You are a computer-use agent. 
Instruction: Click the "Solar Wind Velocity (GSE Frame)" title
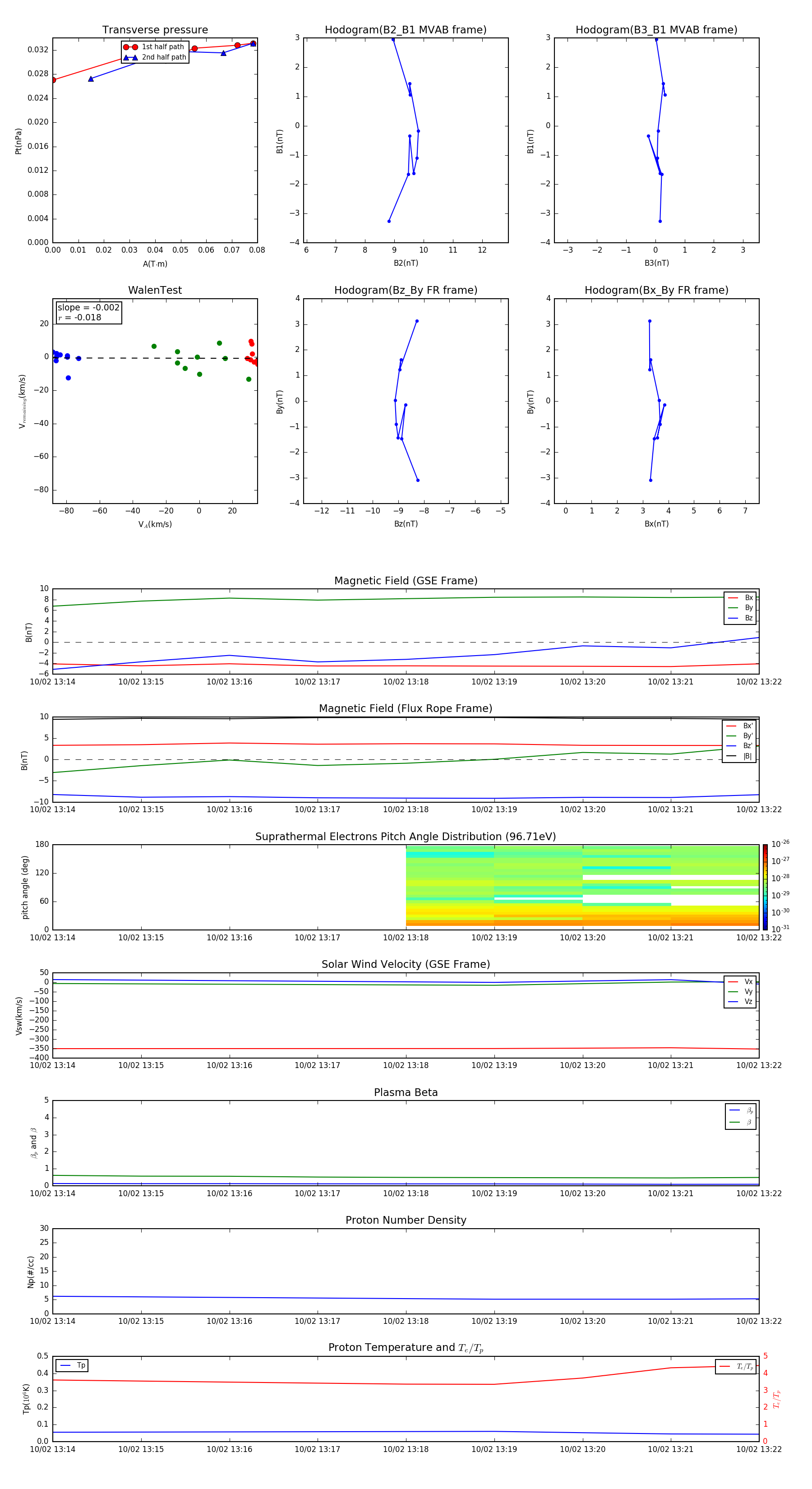406,964
